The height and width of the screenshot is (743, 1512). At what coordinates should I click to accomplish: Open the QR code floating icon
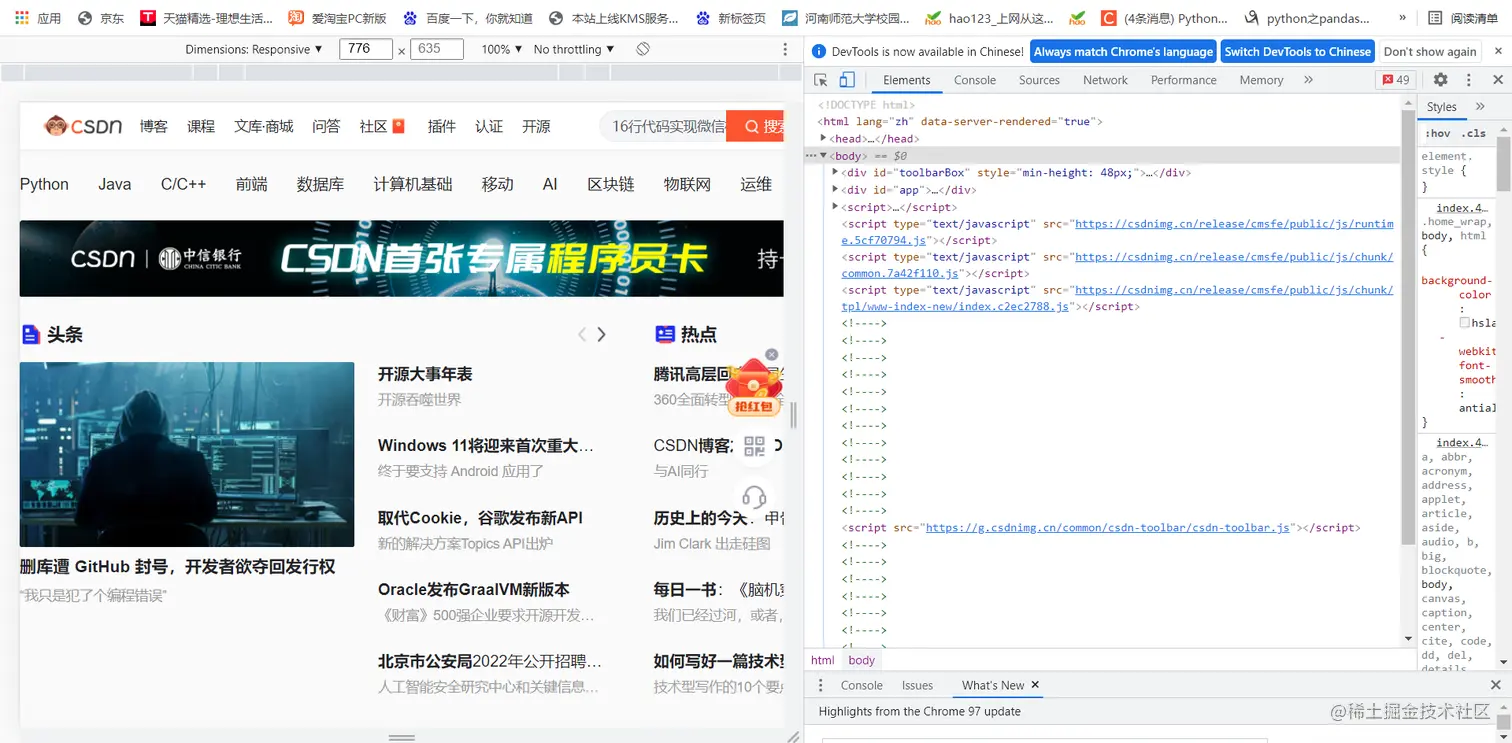(754, 446)
